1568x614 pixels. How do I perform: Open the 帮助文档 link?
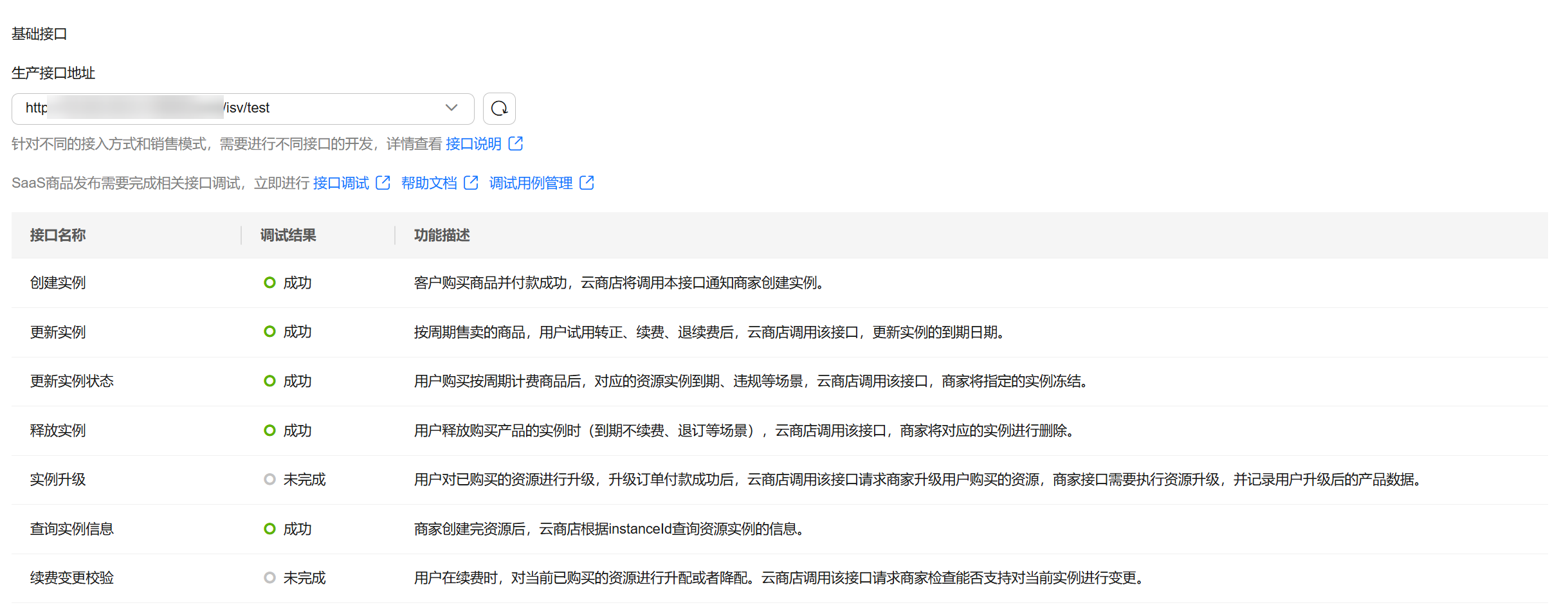pyautogui.click(x=428, y=183)
